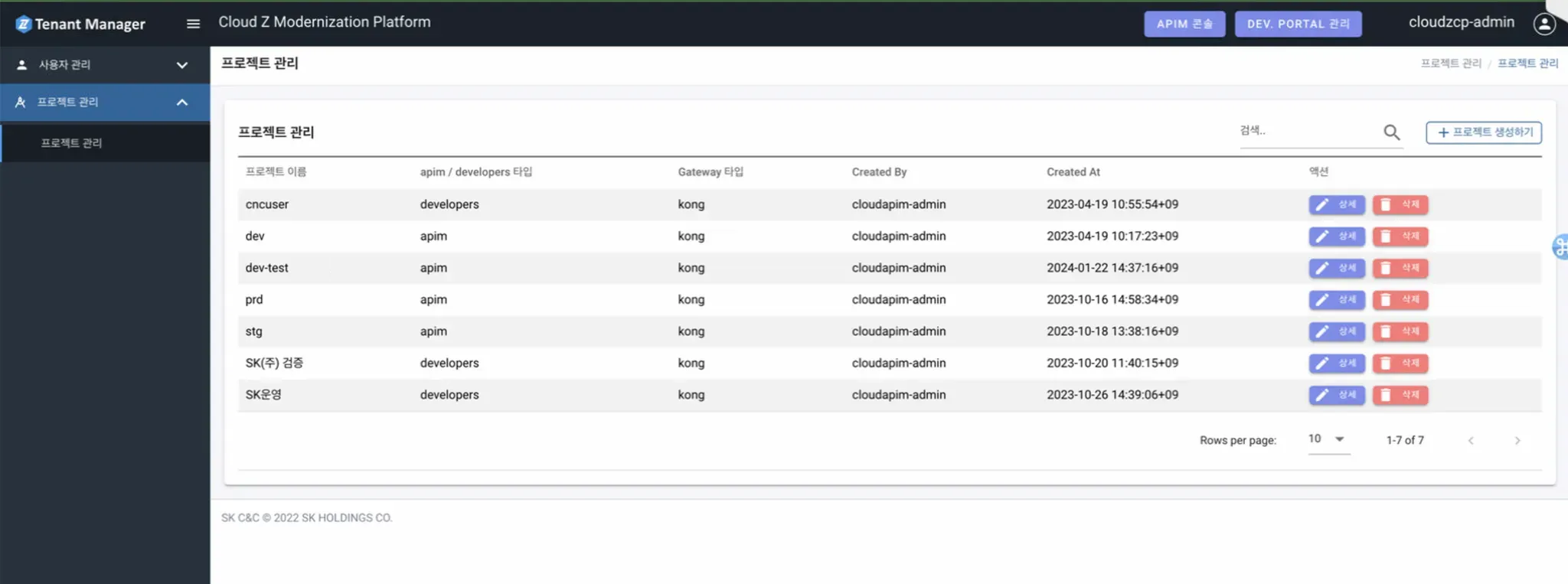Click date 2023-10-20 11:40:15+09
The image size is (1568, 584).
1112,363
